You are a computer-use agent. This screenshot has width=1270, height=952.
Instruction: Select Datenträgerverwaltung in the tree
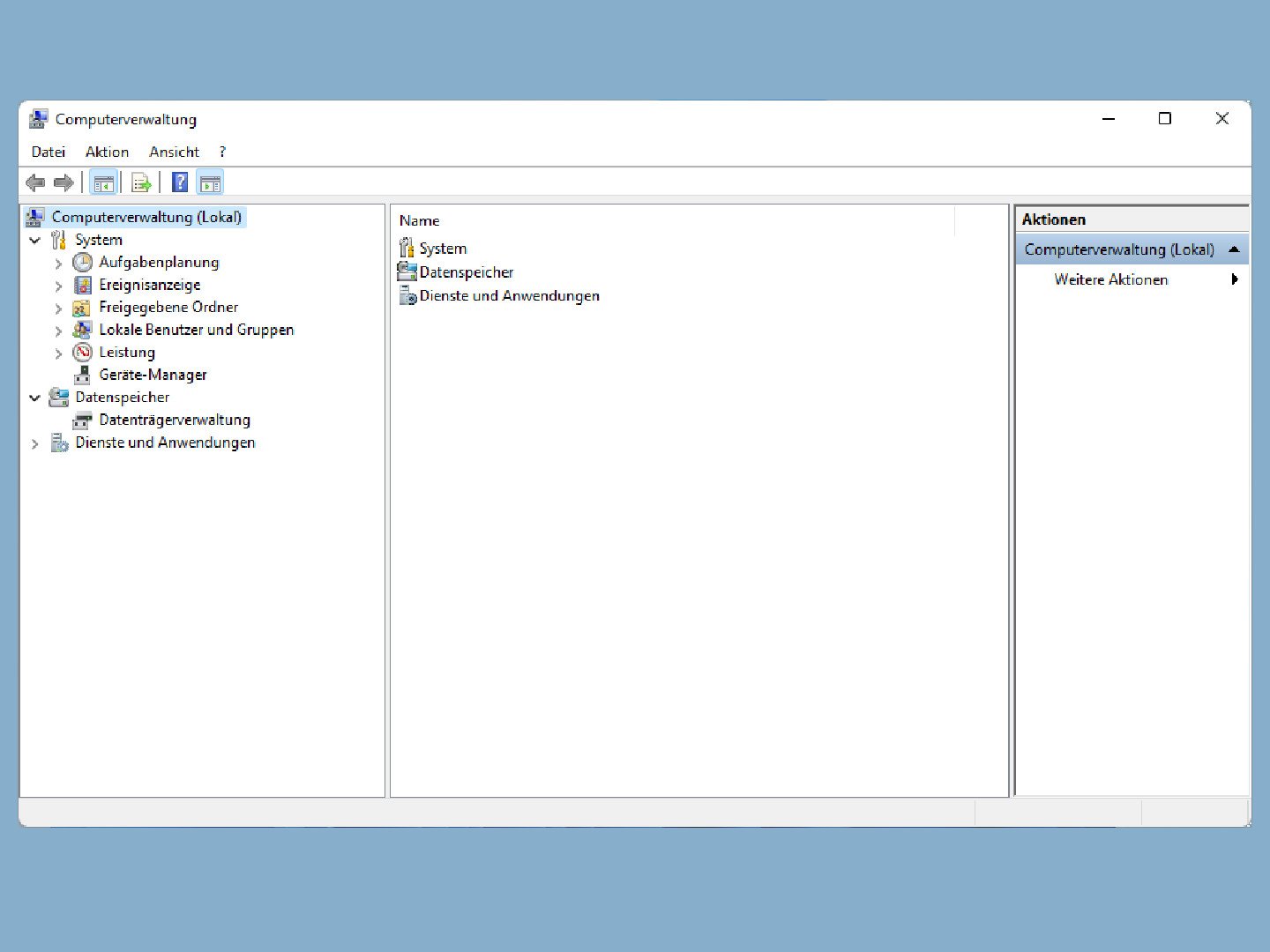tap(175, 420)
